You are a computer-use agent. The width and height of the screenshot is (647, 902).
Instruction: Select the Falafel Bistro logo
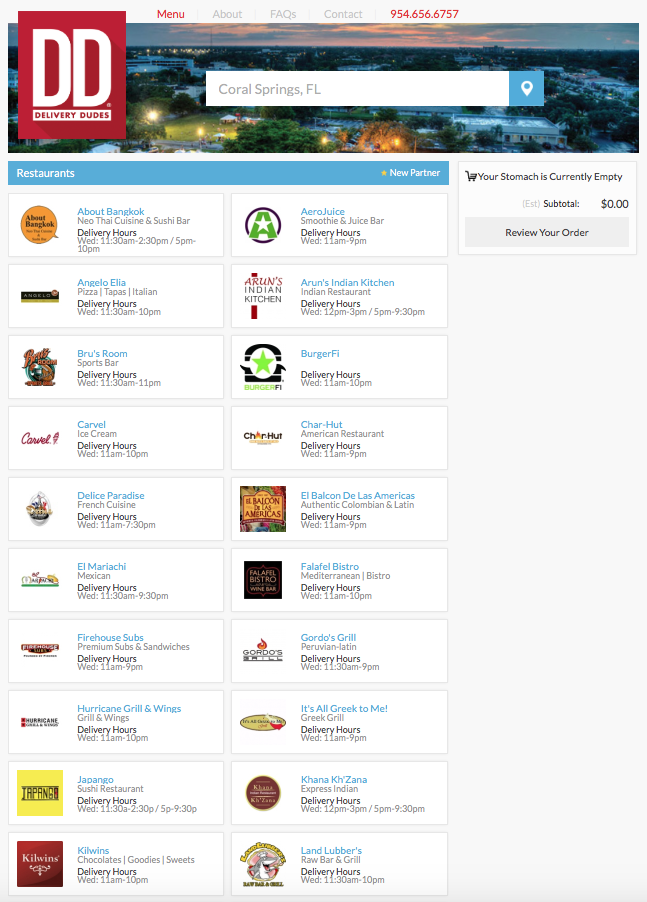click(263, 580)
